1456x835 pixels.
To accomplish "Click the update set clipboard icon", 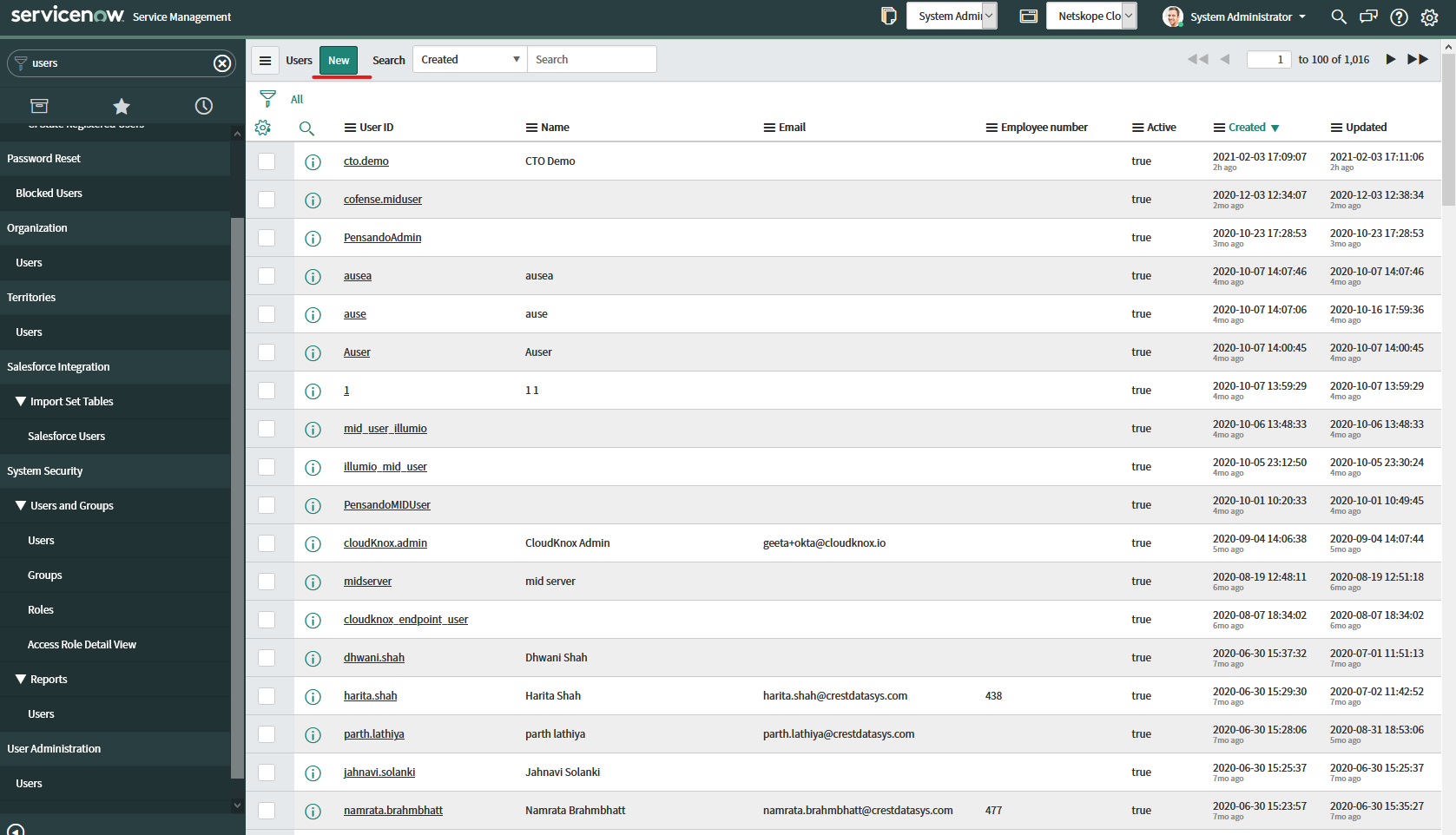I will pos(888,16).
